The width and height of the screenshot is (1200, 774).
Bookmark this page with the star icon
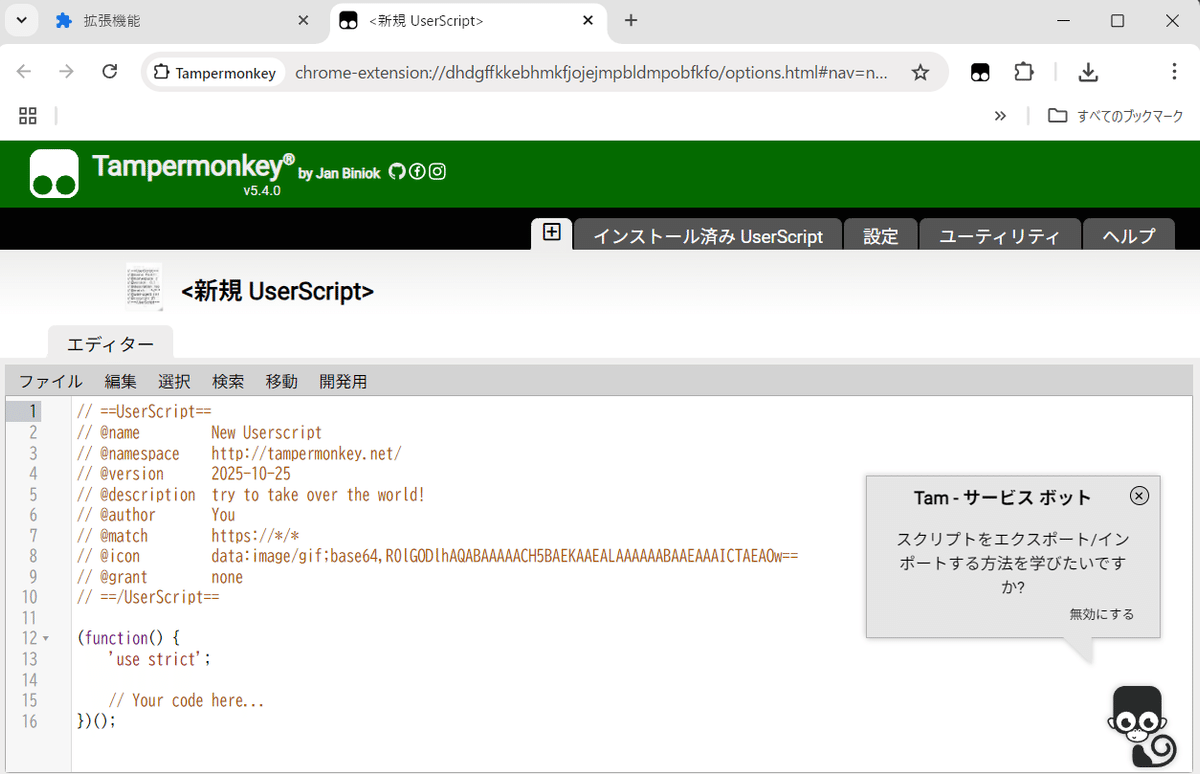[919, 72]
